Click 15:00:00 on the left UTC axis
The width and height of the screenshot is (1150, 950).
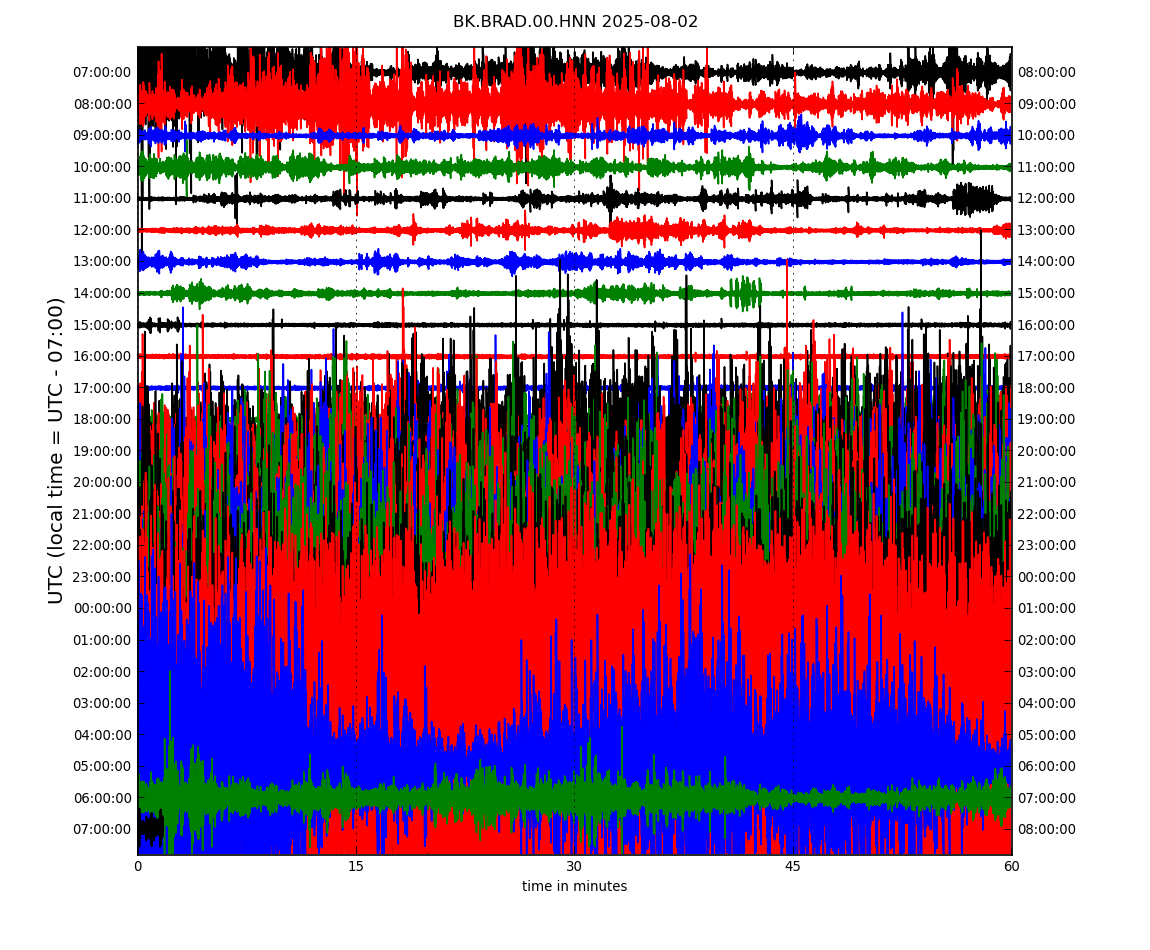[x=102, y=325]
